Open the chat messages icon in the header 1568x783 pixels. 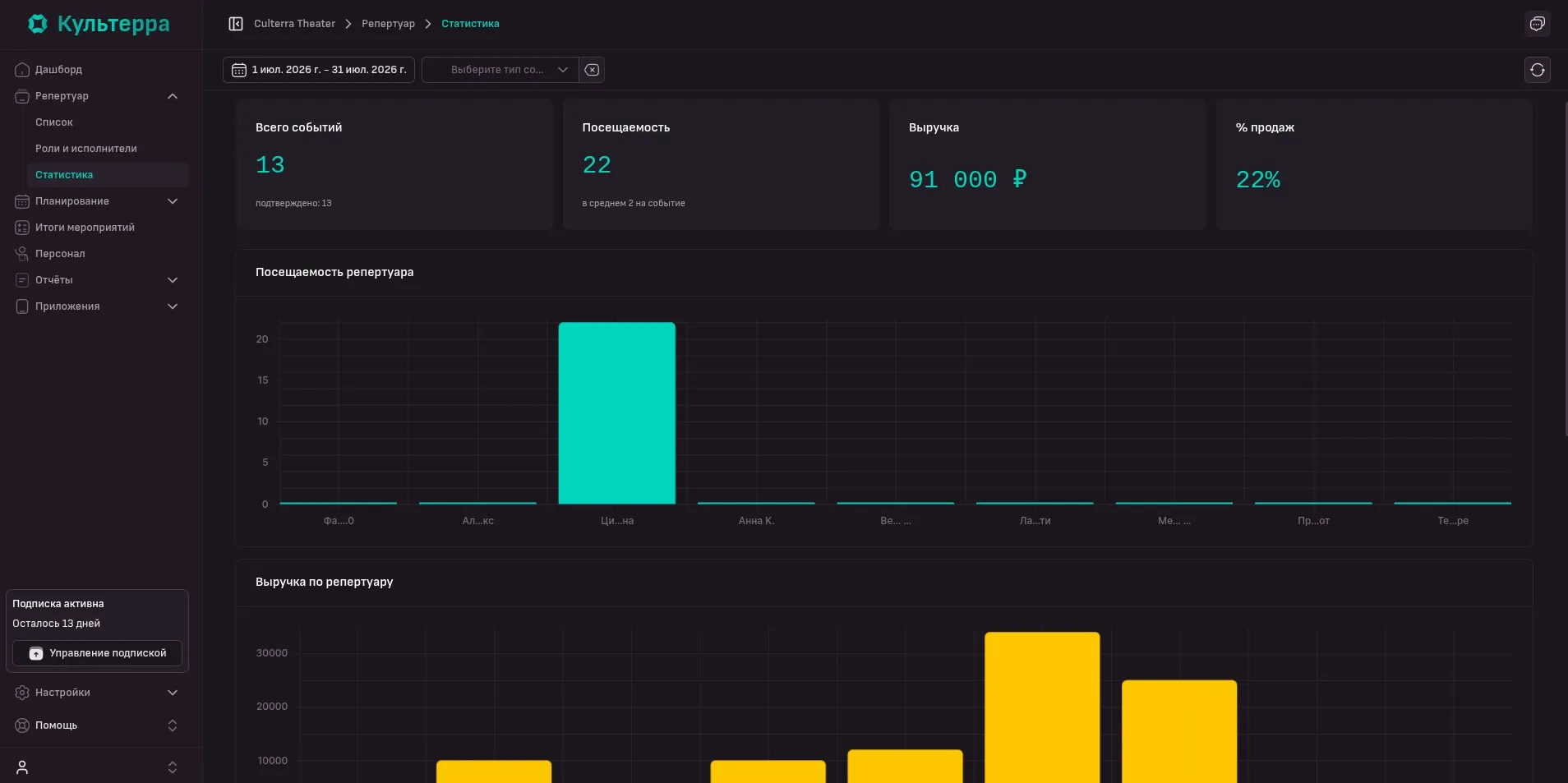(1538, 24)
